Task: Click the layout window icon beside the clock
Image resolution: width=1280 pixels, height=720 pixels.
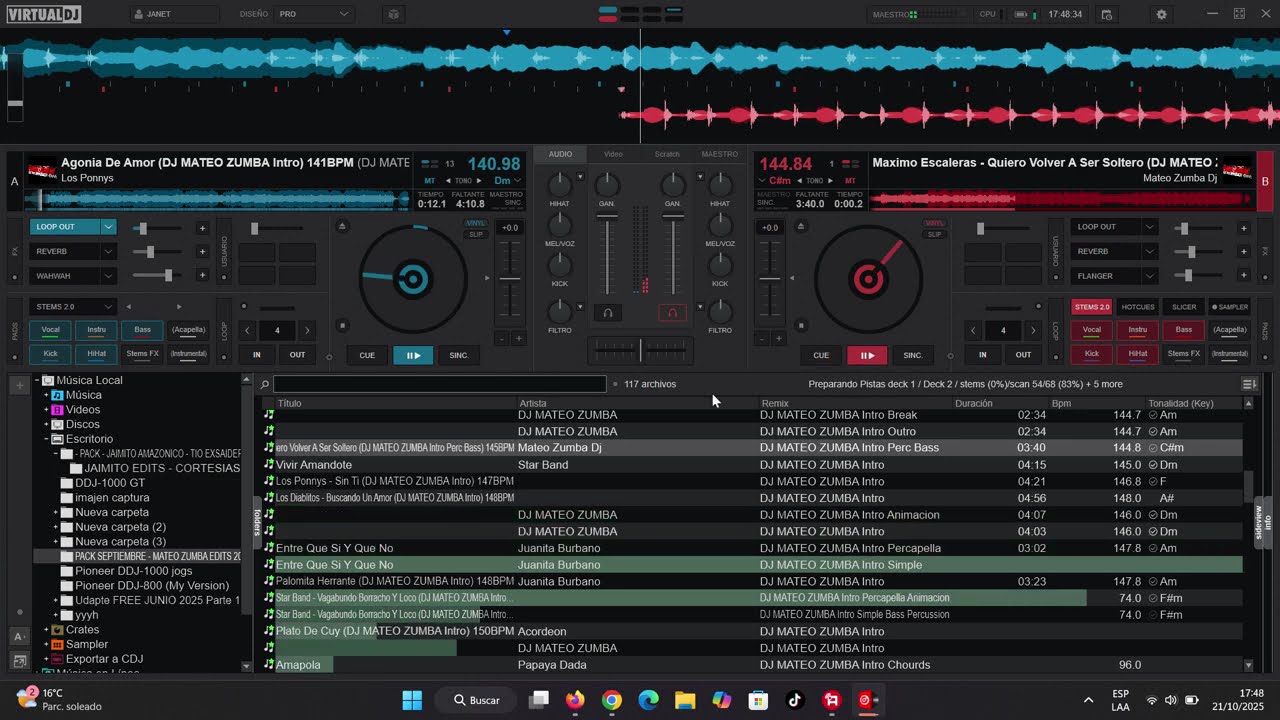Action: [x=1107, y=15]
